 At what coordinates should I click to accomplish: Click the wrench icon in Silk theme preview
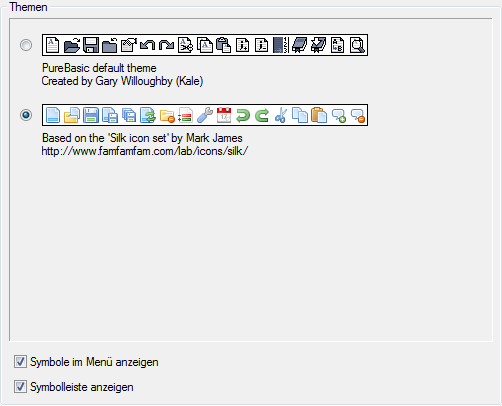[205, 115]
